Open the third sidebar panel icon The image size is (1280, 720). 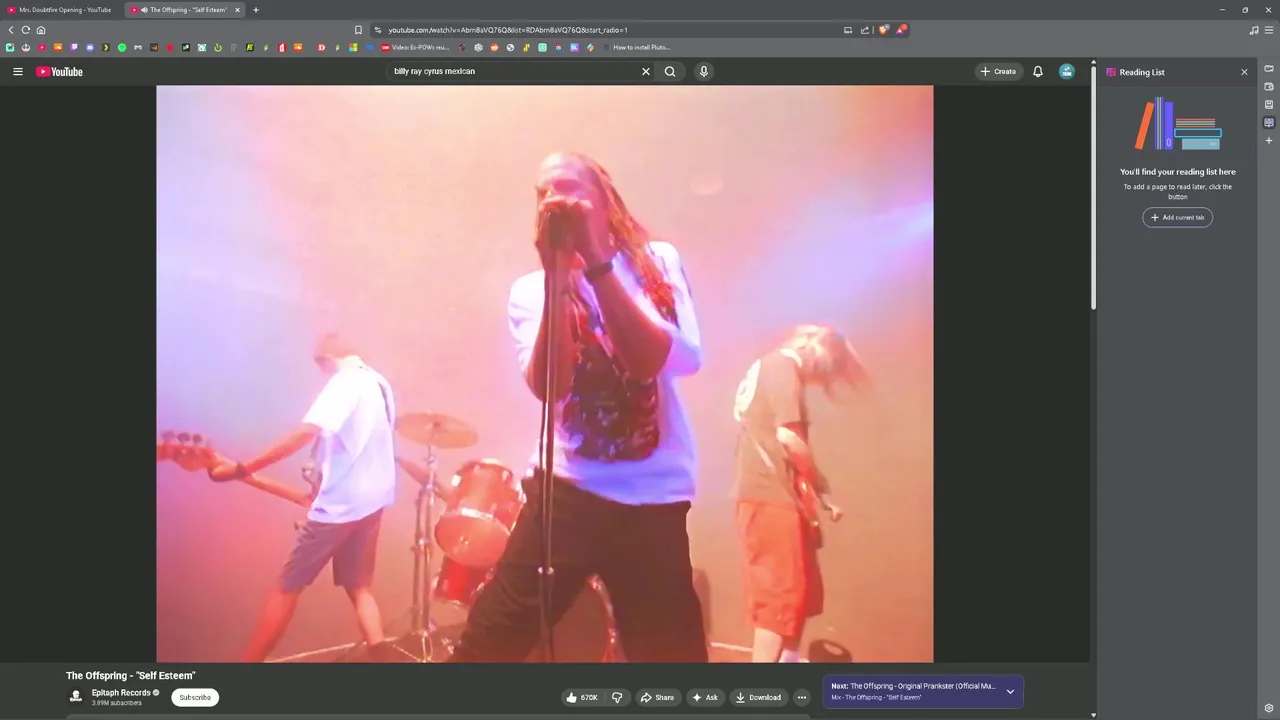1269,105
